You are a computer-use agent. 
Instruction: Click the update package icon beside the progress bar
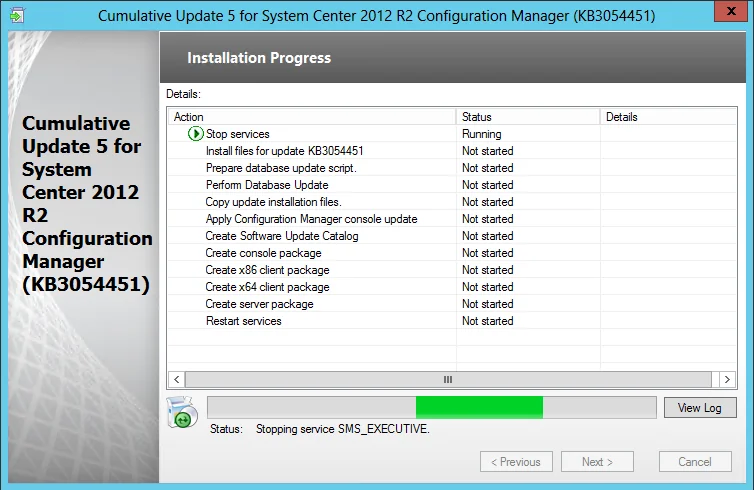pos(182,413)
